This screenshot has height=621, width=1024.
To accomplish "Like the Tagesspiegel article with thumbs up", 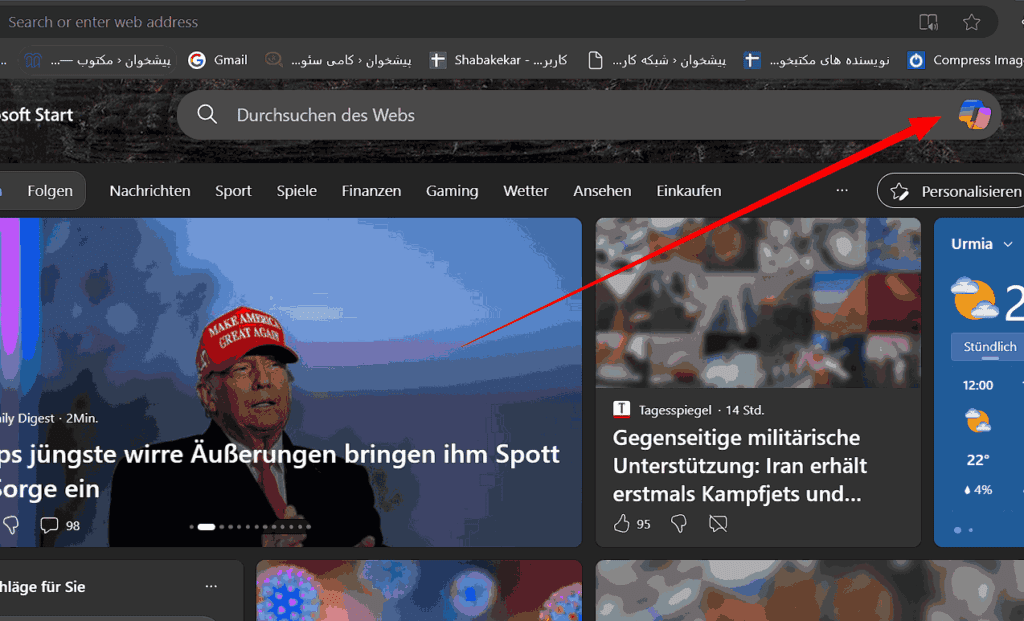I will (622, 523).
